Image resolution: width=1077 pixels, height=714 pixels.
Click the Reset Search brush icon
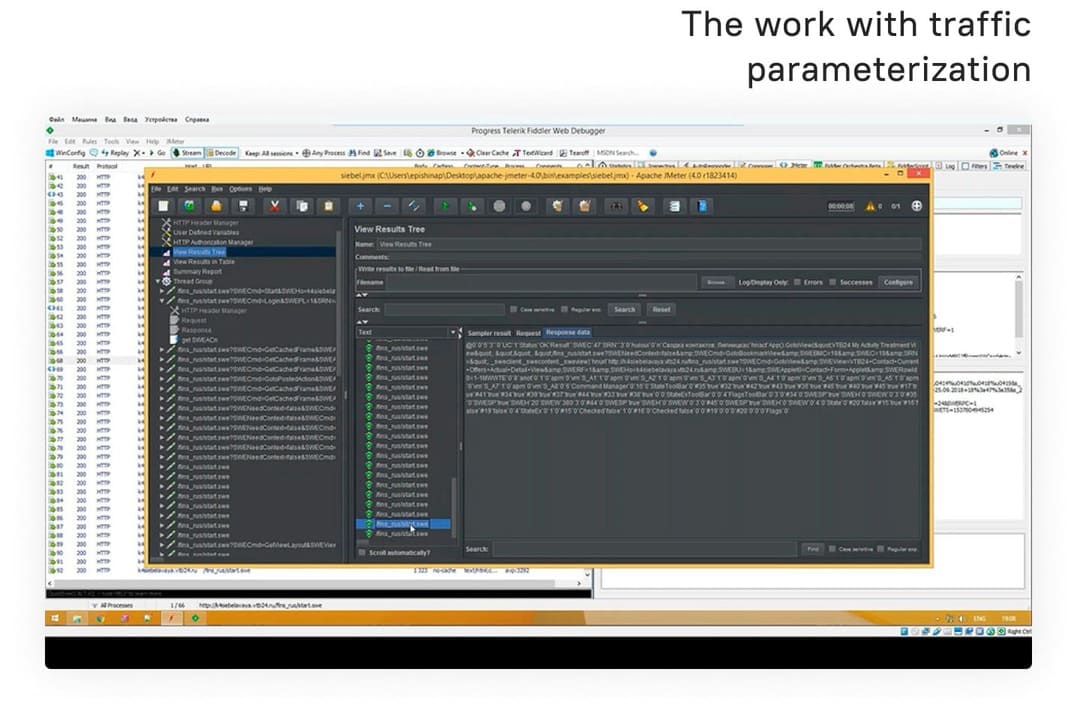point(643,206)
